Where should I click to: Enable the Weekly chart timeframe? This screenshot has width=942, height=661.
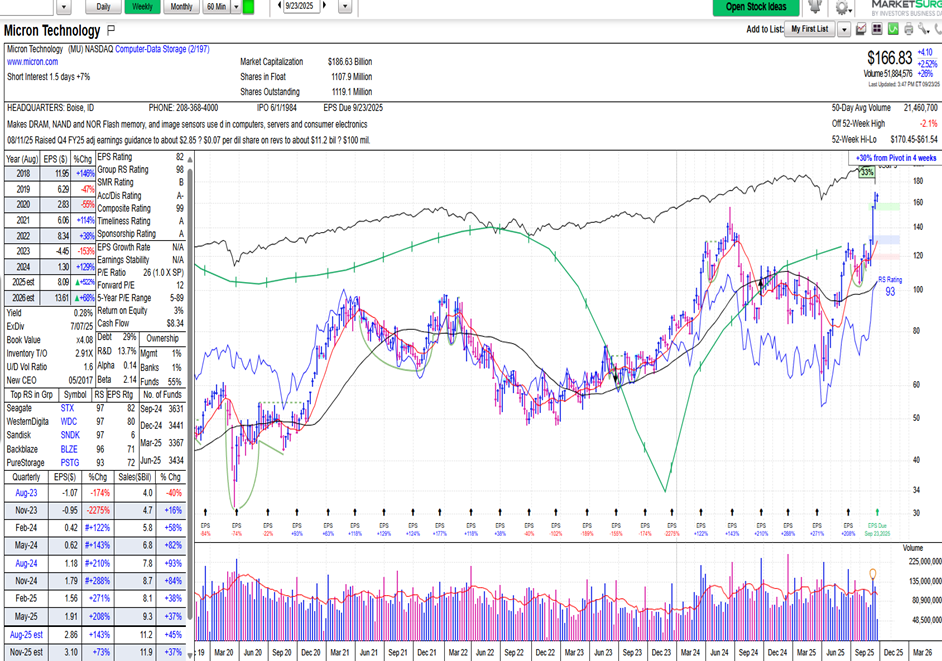pyautogui.click(x=142, y=7)
